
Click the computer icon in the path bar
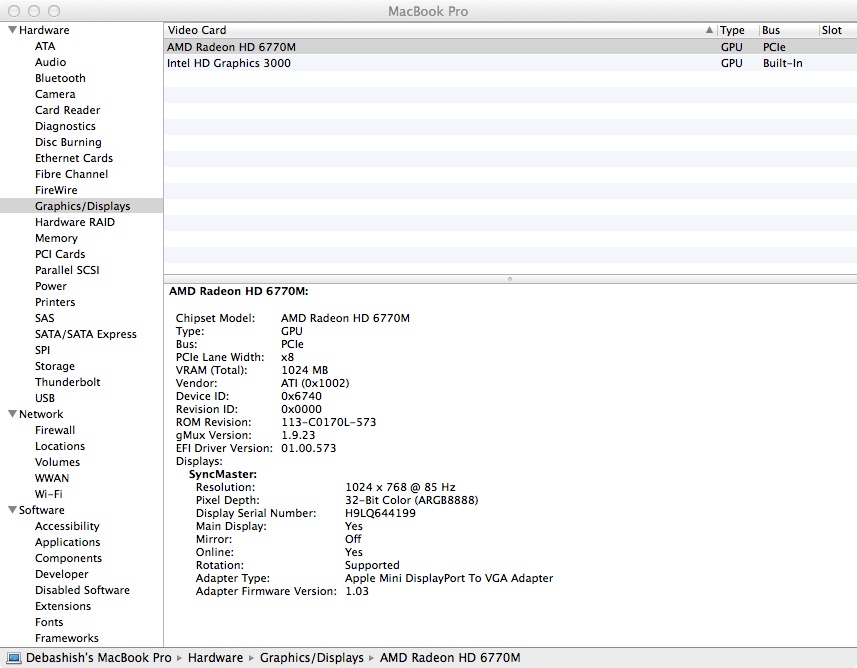click(14, 658)
